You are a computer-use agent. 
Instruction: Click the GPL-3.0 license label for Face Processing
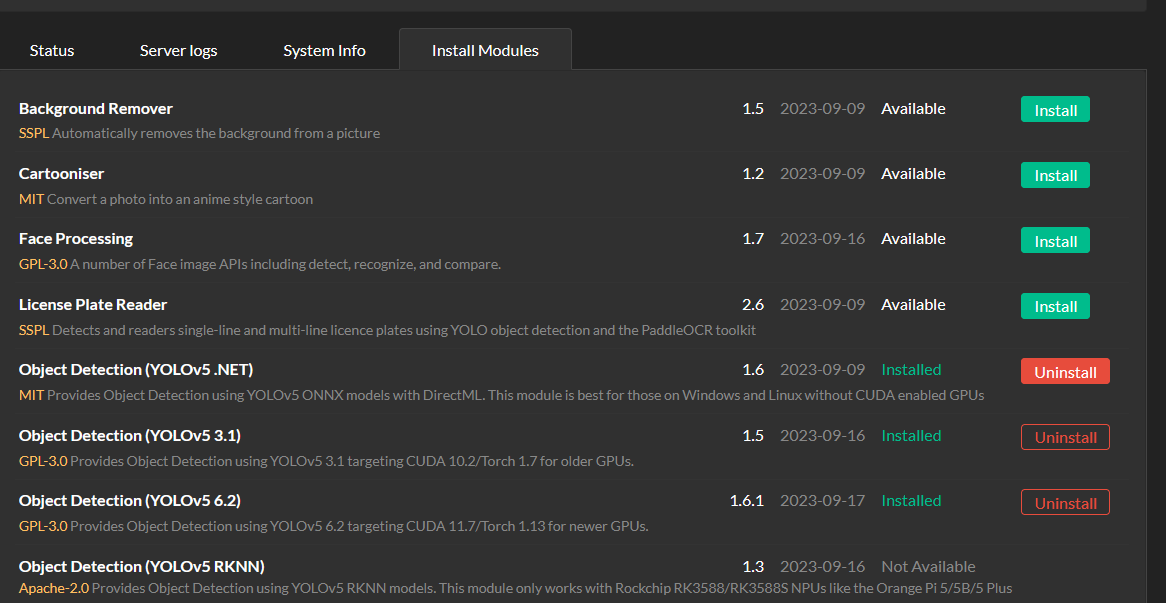(x=43, y=265)
